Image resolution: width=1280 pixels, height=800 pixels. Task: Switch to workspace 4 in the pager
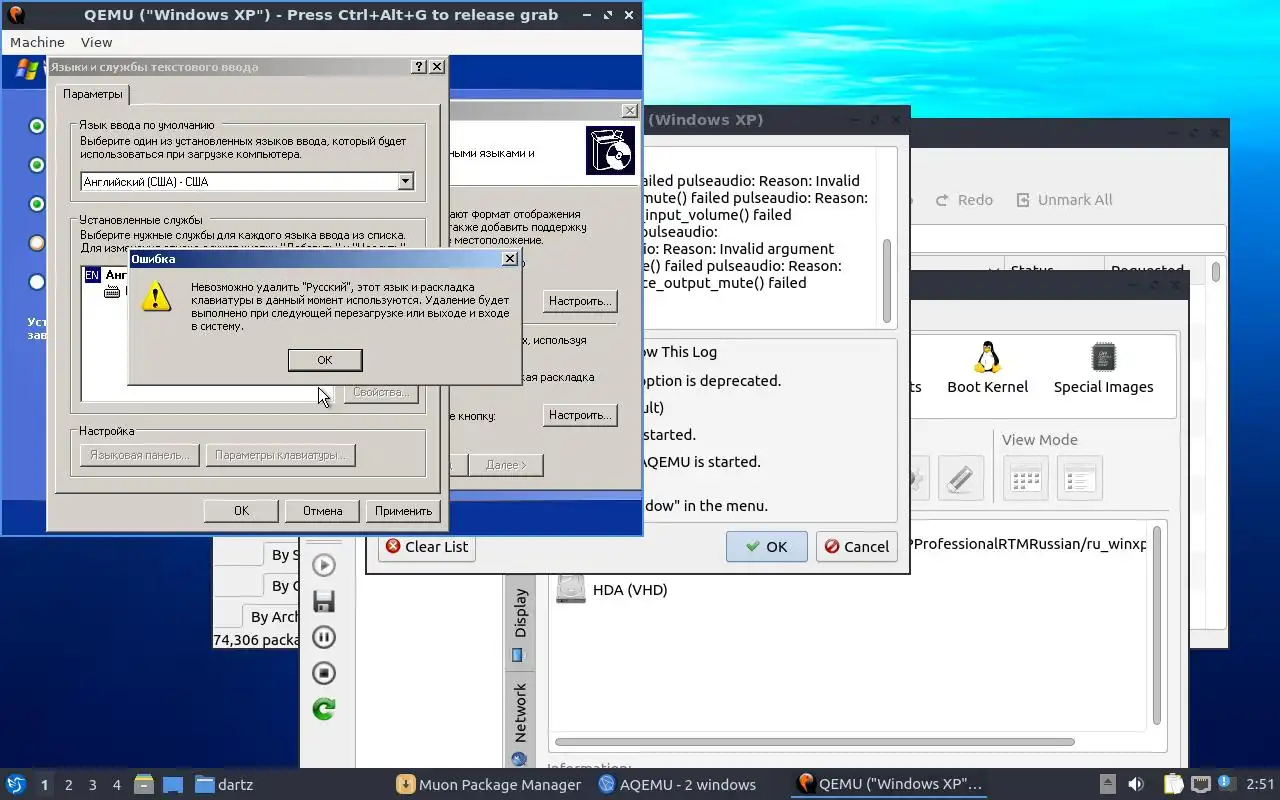117,785
